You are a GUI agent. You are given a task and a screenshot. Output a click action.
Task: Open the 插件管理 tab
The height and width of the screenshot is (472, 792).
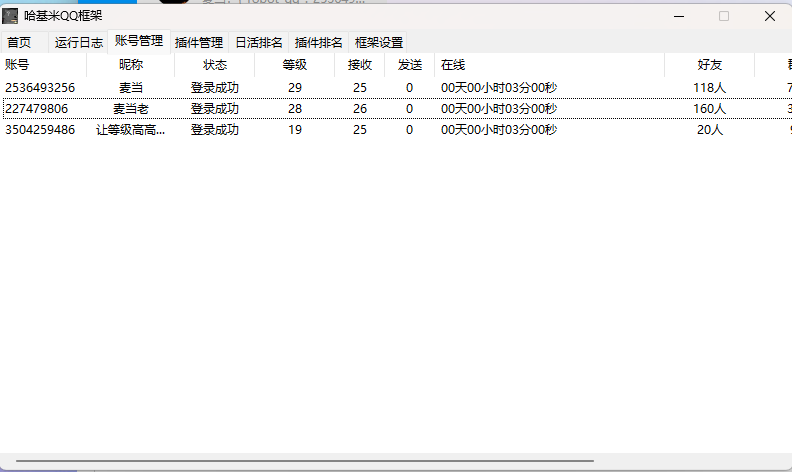coord(199,43)
